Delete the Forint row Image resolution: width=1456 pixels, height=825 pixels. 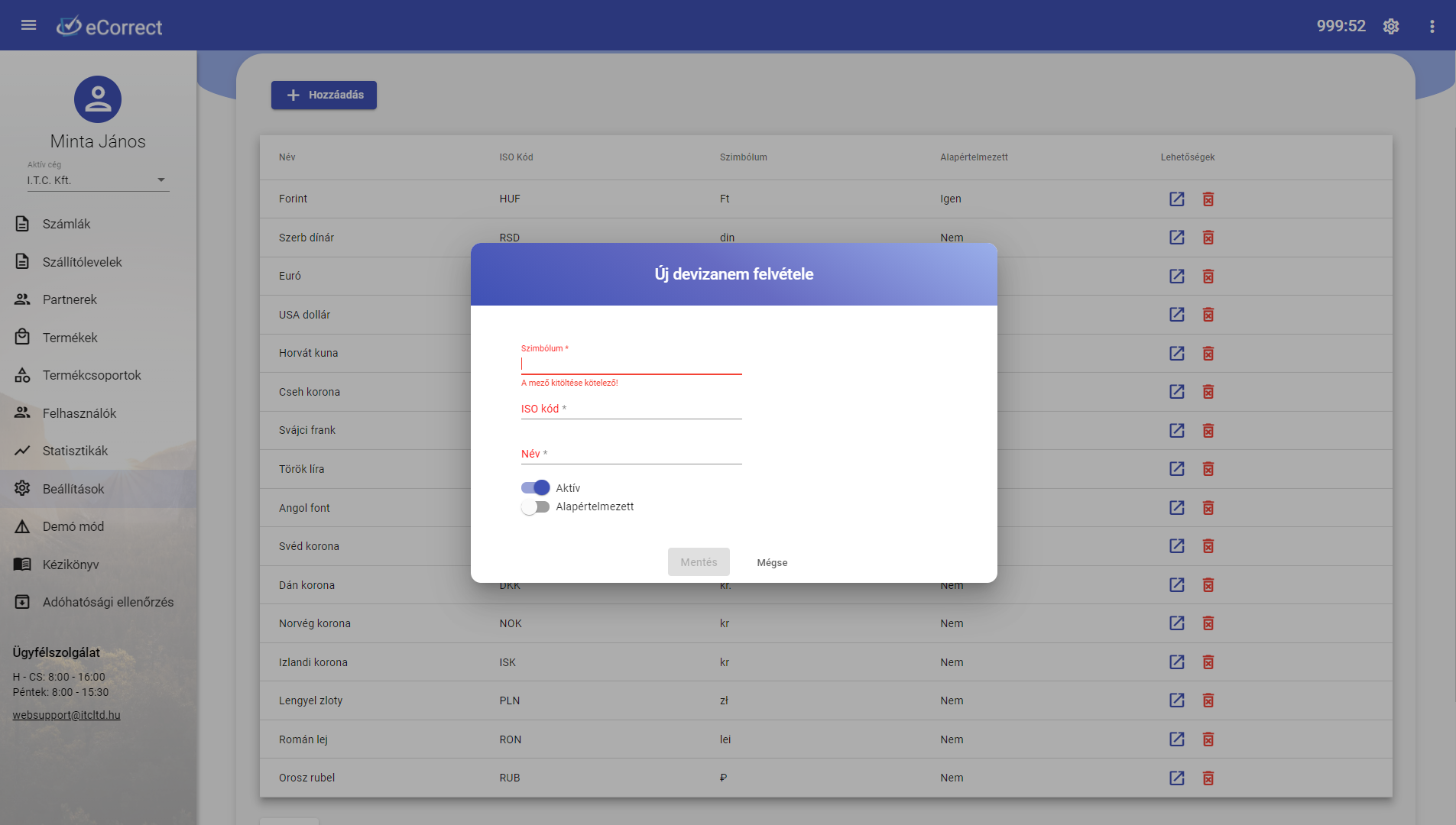1208,199
